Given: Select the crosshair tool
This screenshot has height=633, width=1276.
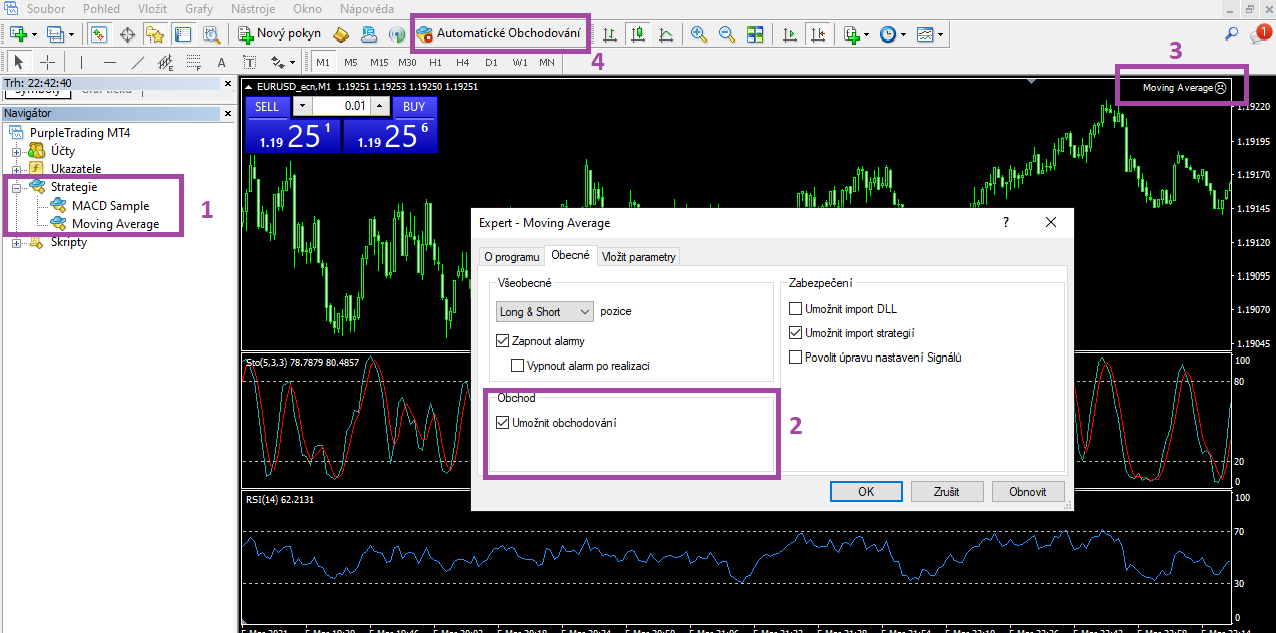Looking at the screenshot, I should click(x=47, y=62).
